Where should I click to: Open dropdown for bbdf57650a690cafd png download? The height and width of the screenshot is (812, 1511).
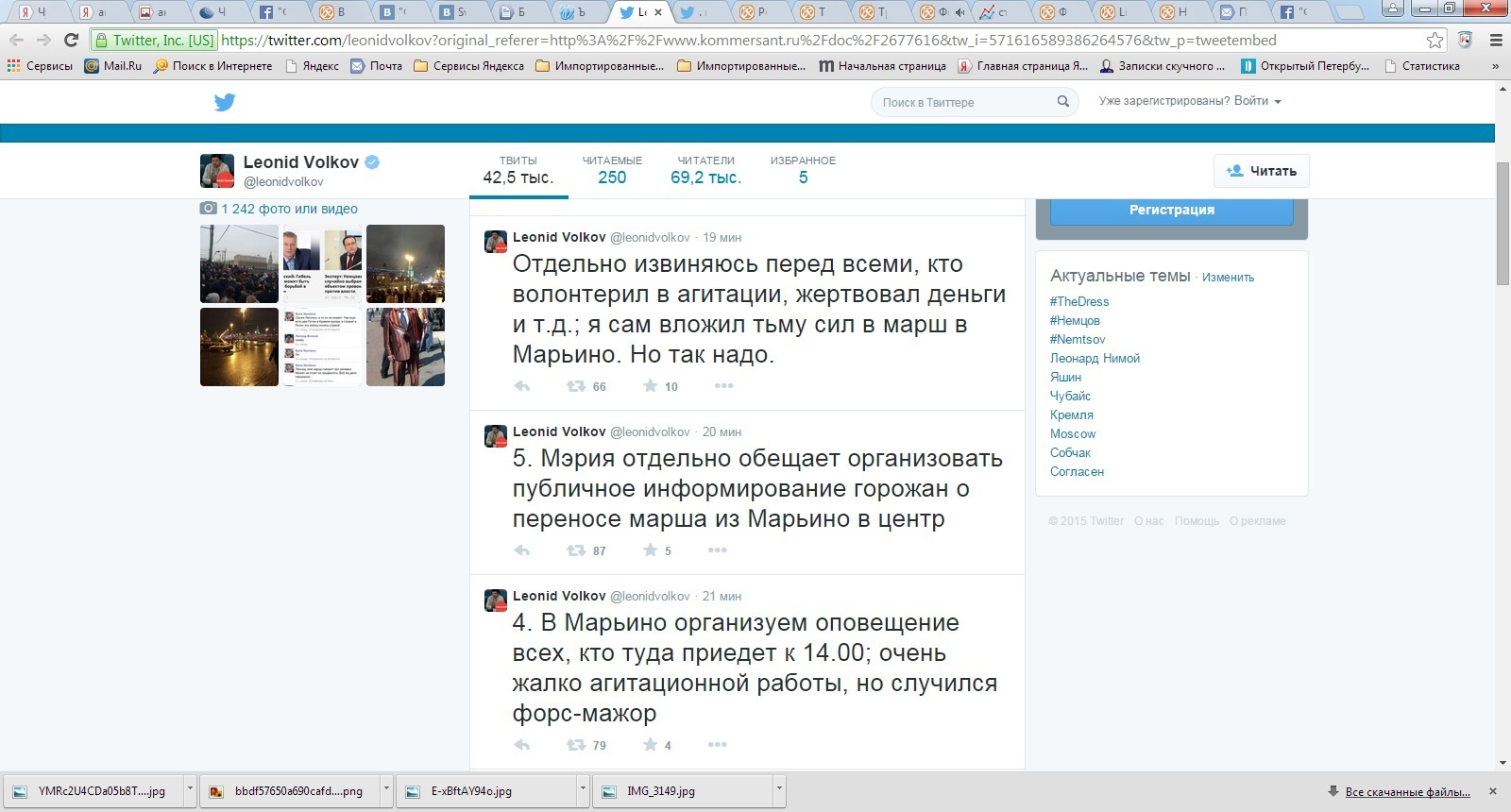386,790
